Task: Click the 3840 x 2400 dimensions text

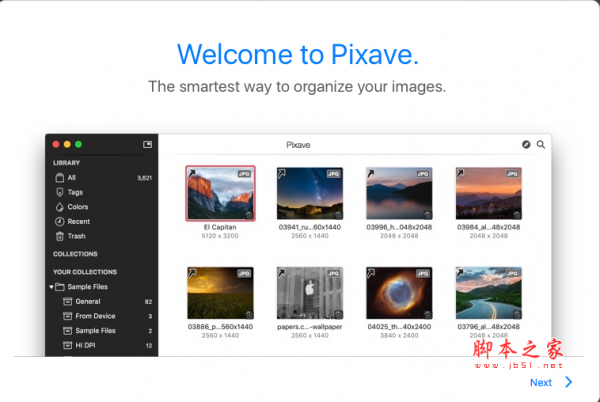Action: pyautogui.click(x=399, y=335)
